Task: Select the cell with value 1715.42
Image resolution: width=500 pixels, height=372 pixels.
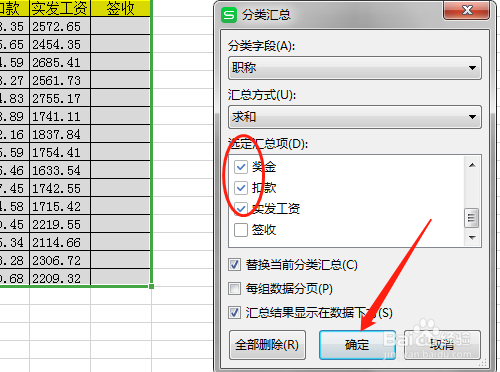Action: click(x=60, y=206)
